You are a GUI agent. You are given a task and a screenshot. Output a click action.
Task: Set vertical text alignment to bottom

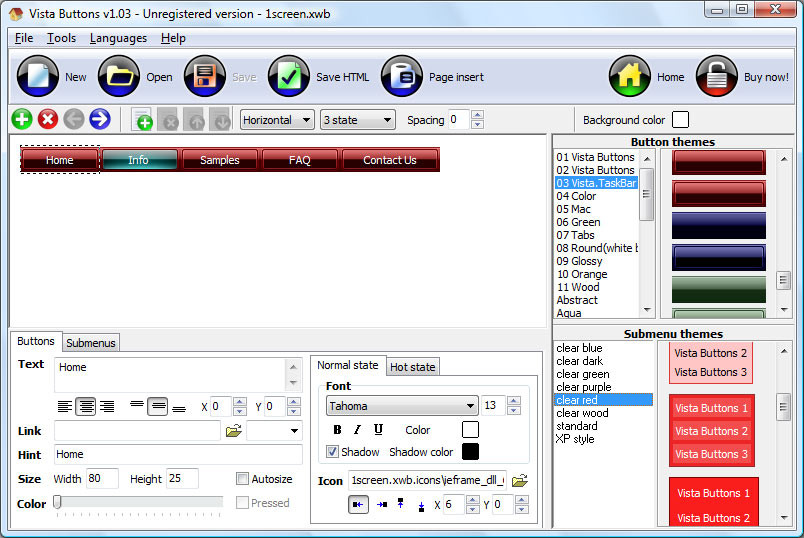pyautogui.click(x=179, y=408)
